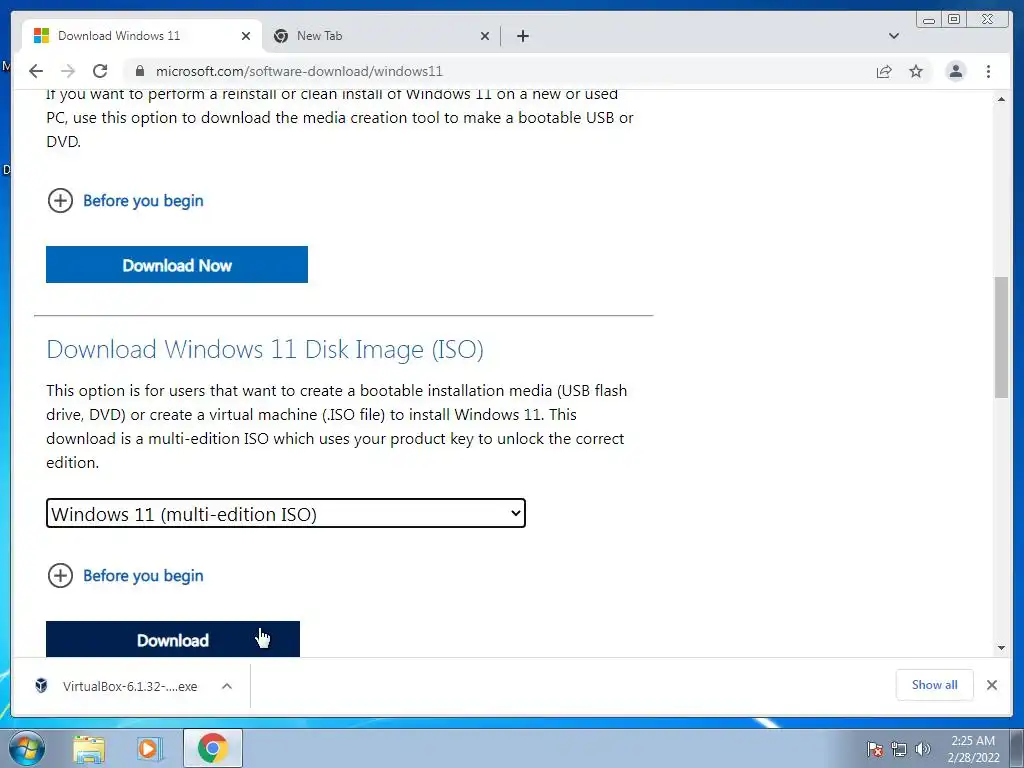
Task: Launch Windows Media Player from taskbar
Action: point(150,749)
